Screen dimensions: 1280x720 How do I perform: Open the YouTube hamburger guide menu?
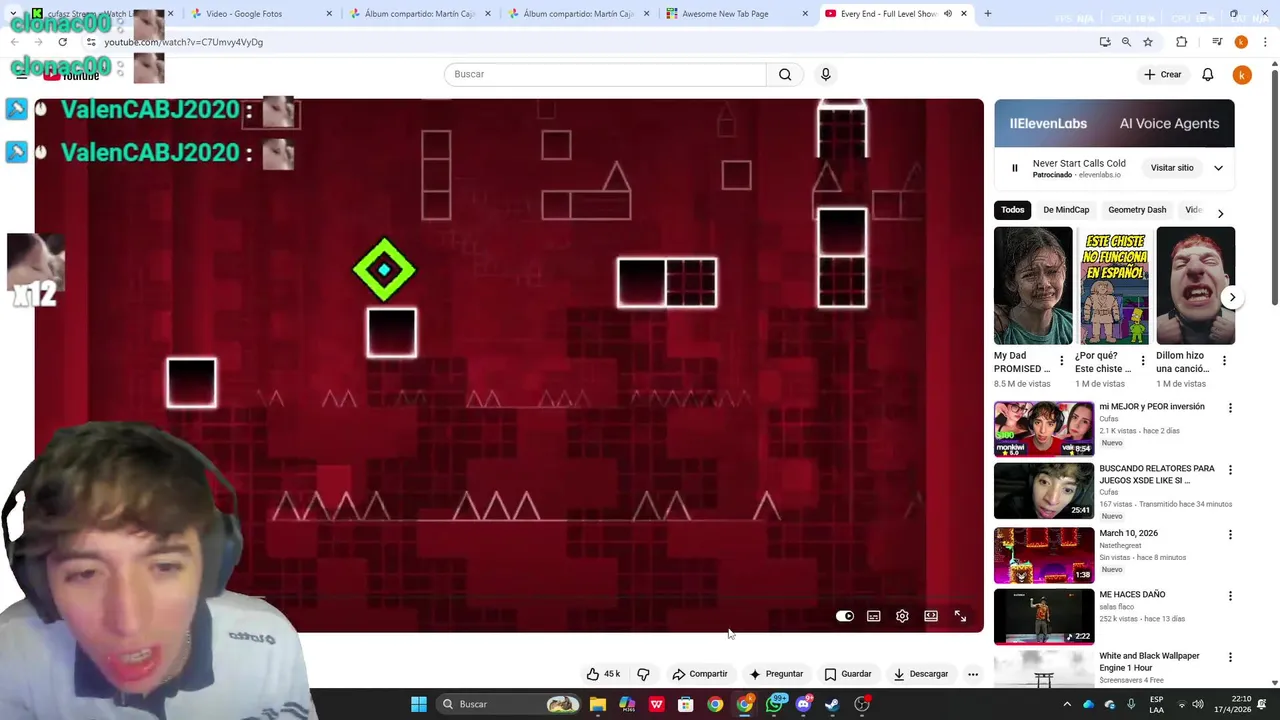click(x=21, y=74)
